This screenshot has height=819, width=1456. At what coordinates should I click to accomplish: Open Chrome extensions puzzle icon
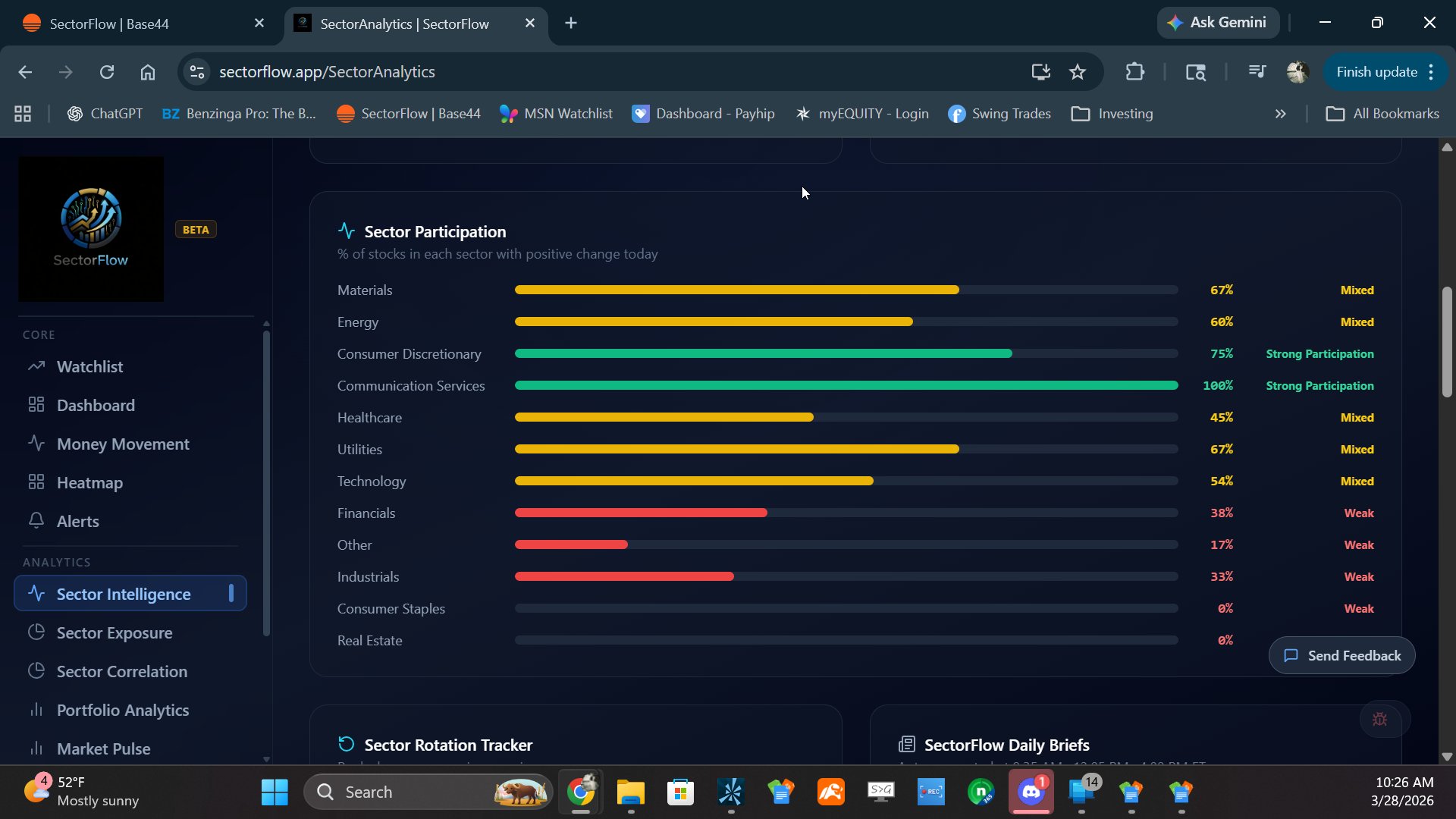click(x=1135, y=72)
